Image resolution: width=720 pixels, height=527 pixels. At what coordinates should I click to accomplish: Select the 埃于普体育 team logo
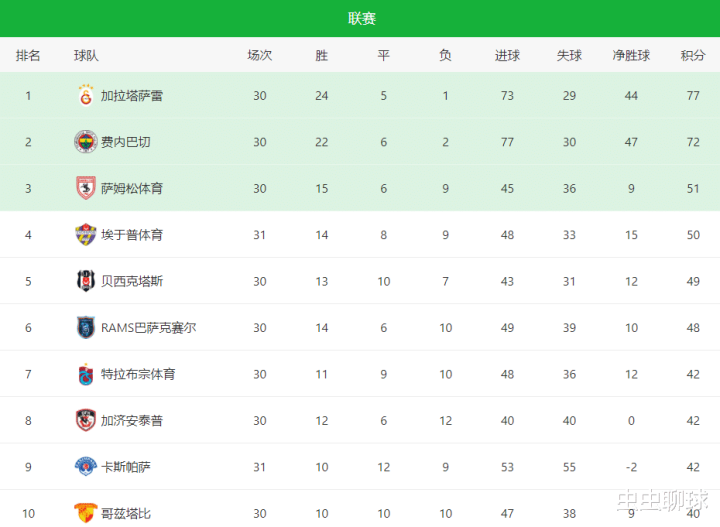86,235
